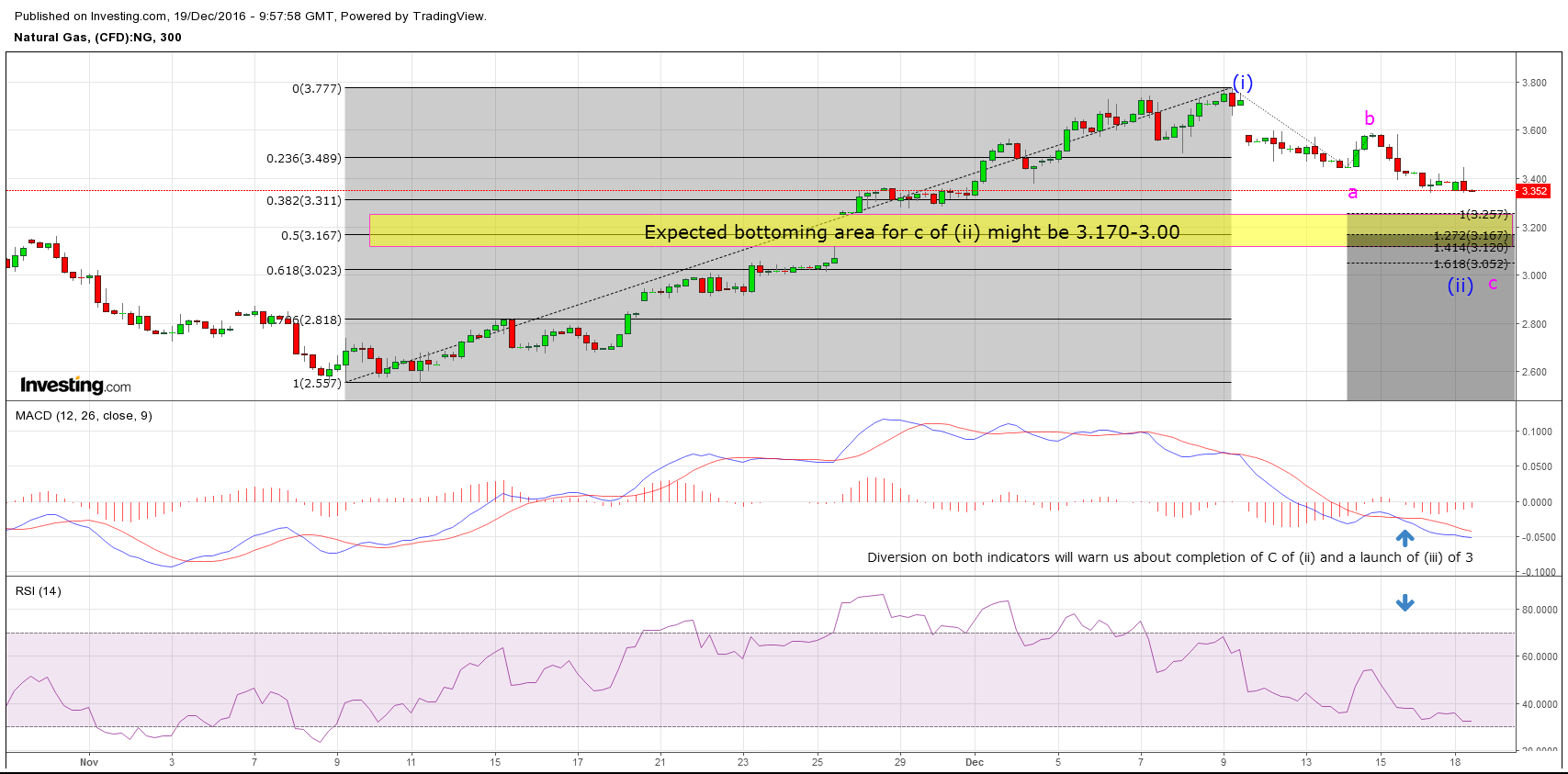Click the Natural Gas, (CFD):NG, 300 title
The width and height of the screenshot is (1568, 774).
click(x=97, y=38)
